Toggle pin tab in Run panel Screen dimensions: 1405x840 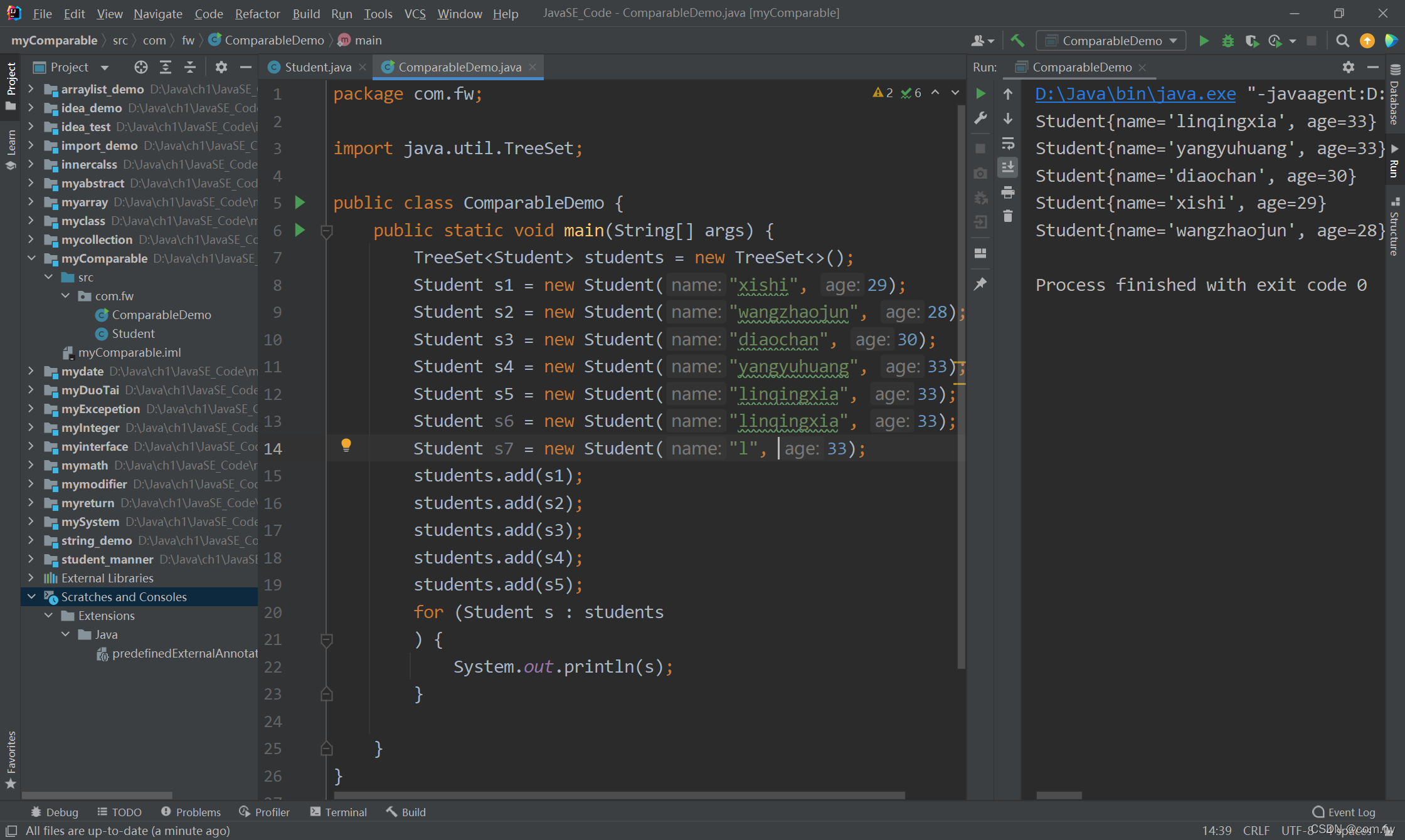pyautogui.click(x=980, y=284)
